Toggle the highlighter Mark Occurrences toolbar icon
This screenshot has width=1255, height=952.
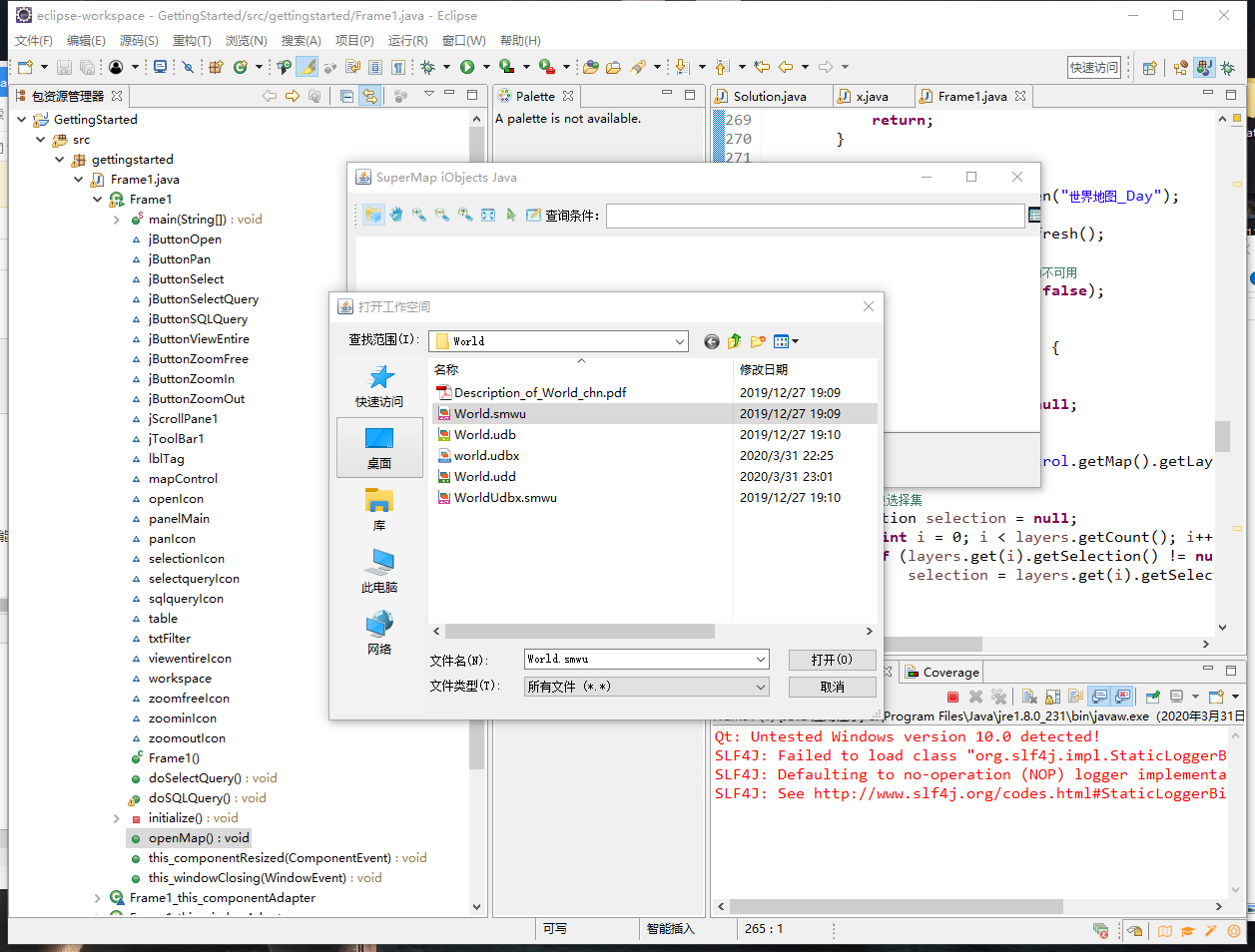point(308,67)
